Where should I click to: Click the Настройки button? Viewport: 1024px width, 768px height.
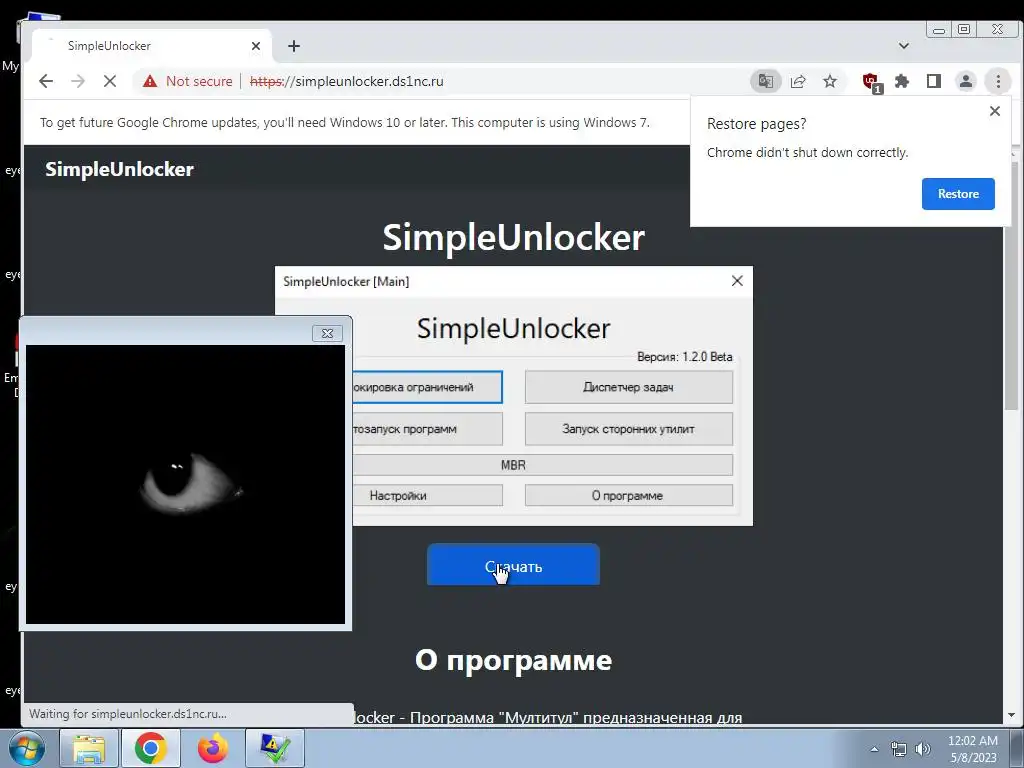coord(427,496)
